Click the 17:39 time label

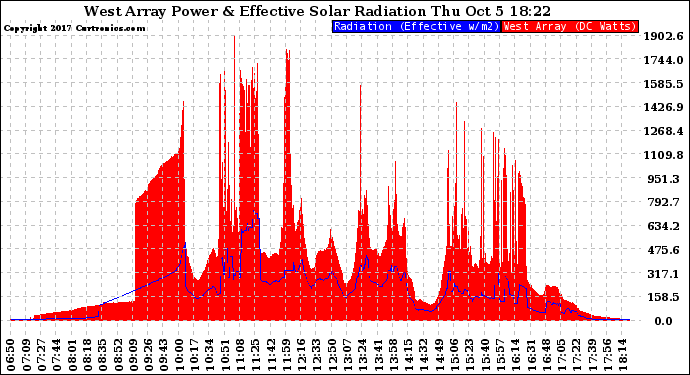click(x=593, y=355)
